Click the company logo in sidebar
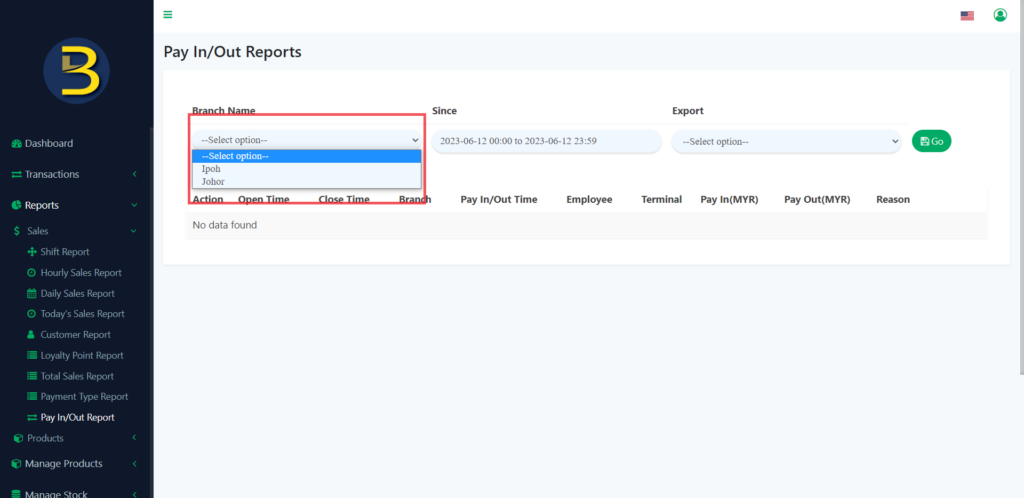Viewport: 1024px width, 498px height. [x=76, y=70]
